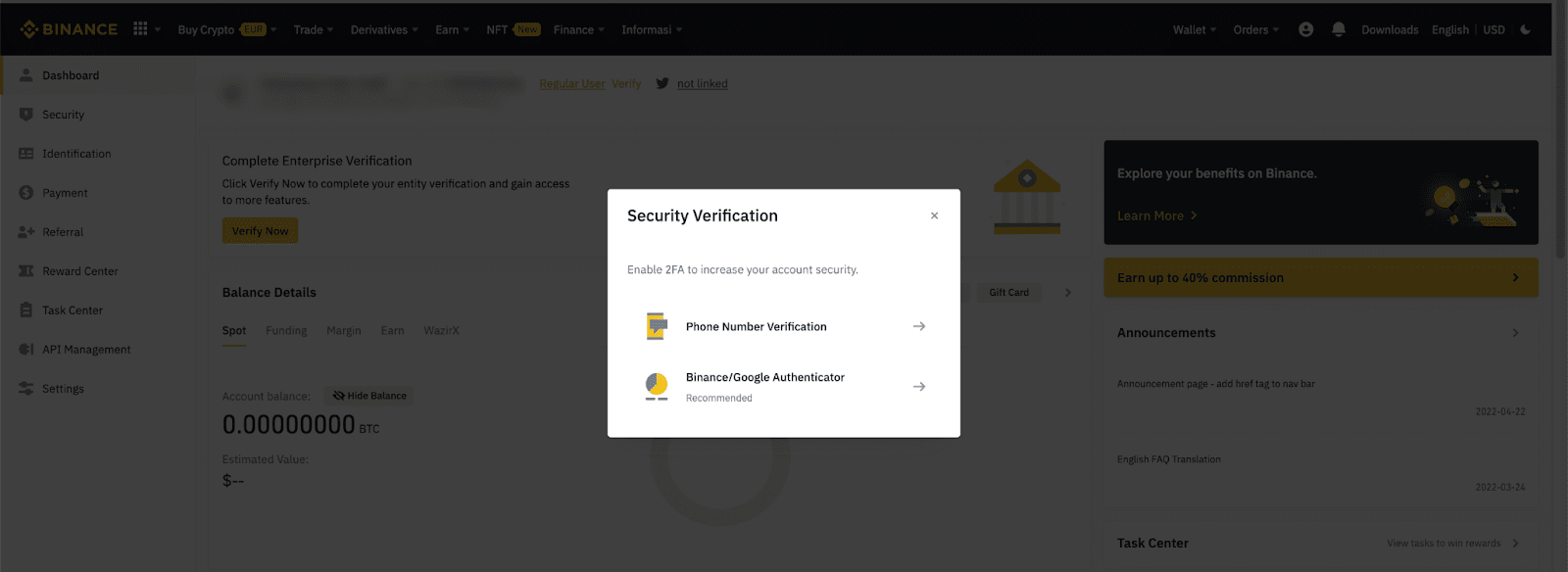Open English FAQ Translation announcement
Image resolution: width=1568 pixels, height=572 pixels.
(x=1169, y=459)
